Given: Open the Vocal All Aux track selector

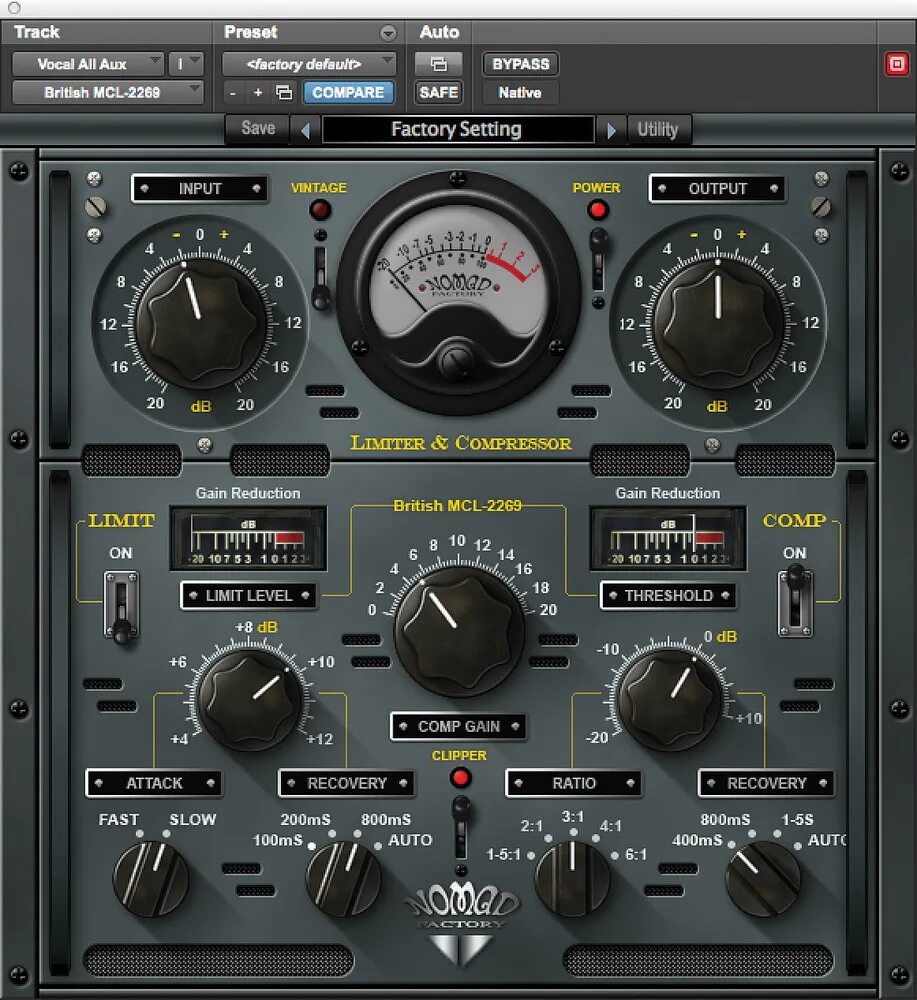Looking at the screenshot, I should (85, 63).
